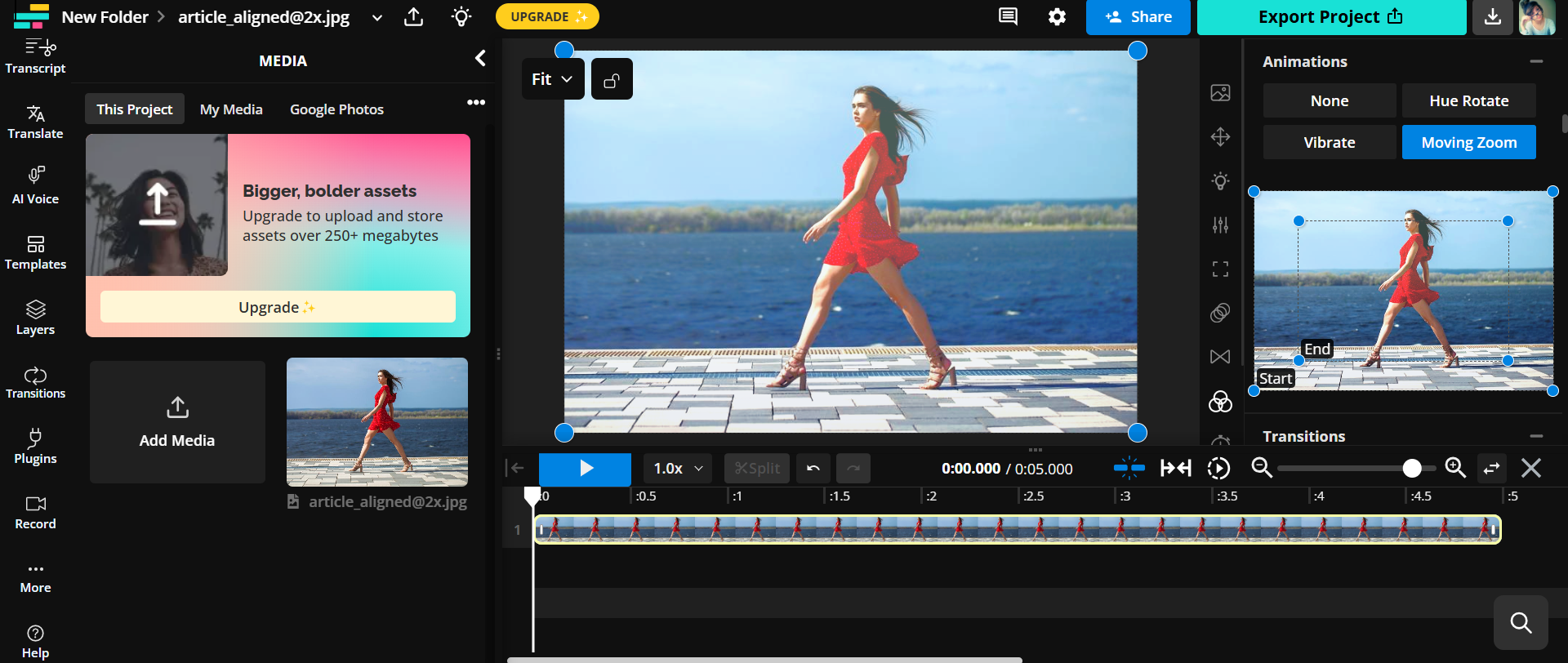Open project settings gear icon
1568x663 pixels.
pyautogui.click(x=1057, y=17)
